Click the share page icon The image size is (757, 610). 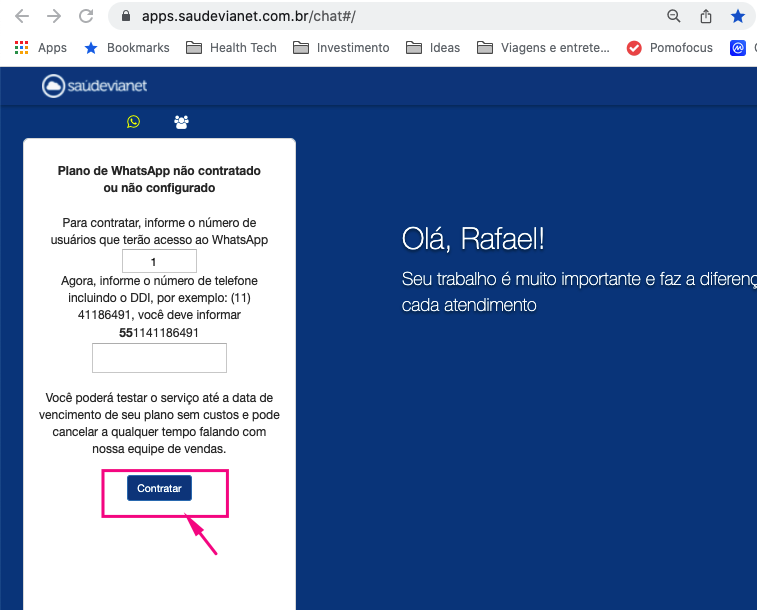706,16
